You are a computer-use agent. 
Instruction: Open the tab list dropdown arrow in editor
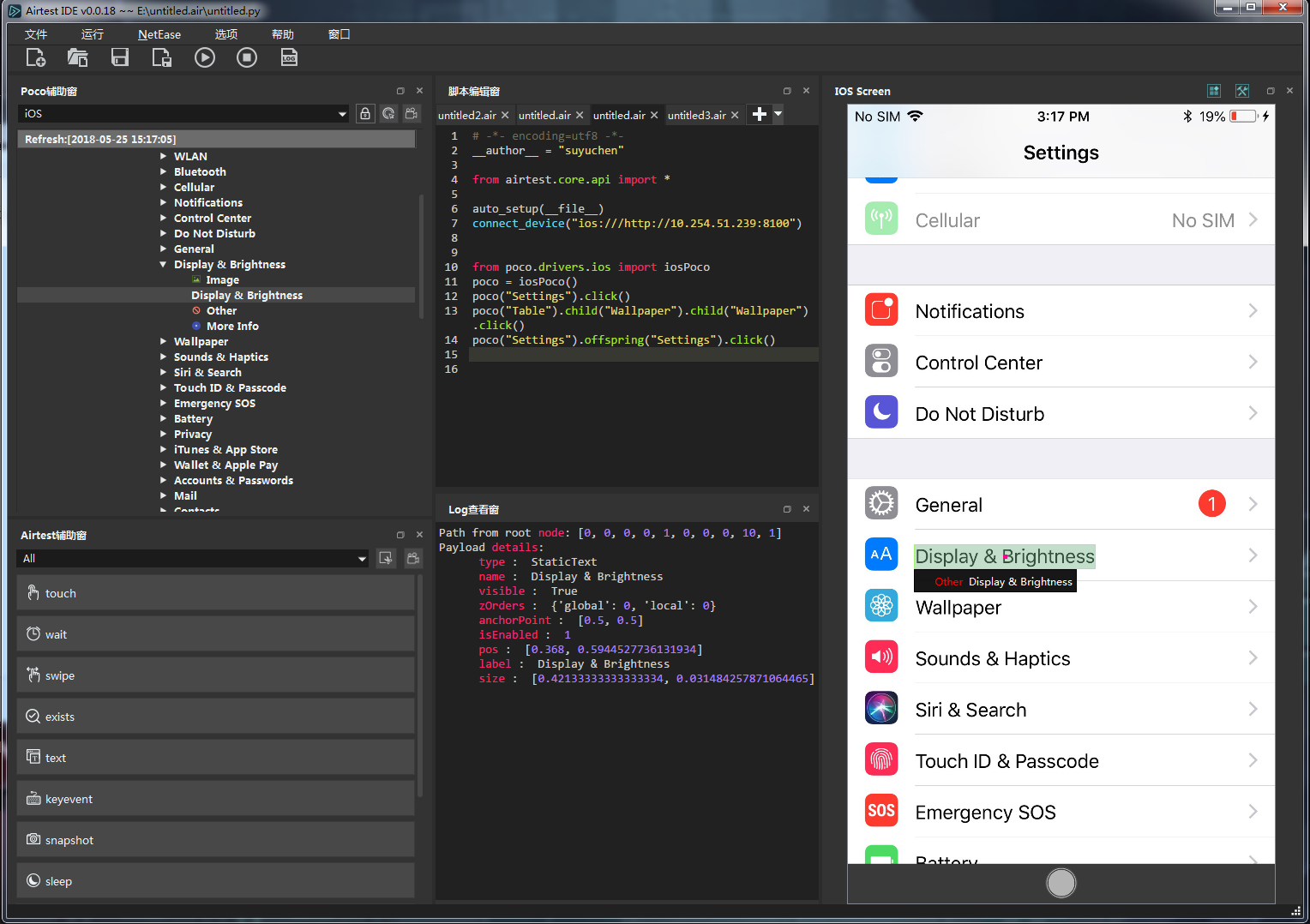[778, 113]
